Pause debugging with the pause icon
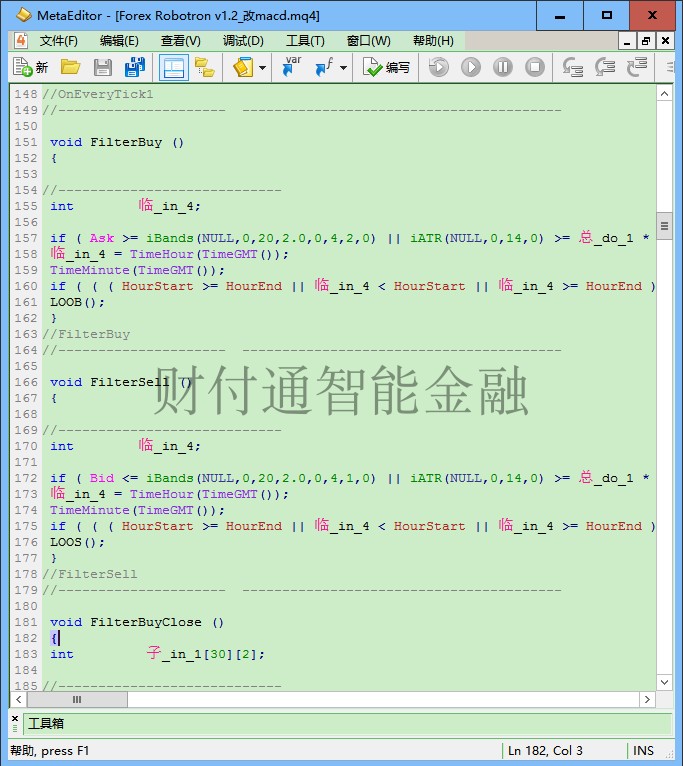Viewport: 683px width, 766px height. [x=503, y=67]
